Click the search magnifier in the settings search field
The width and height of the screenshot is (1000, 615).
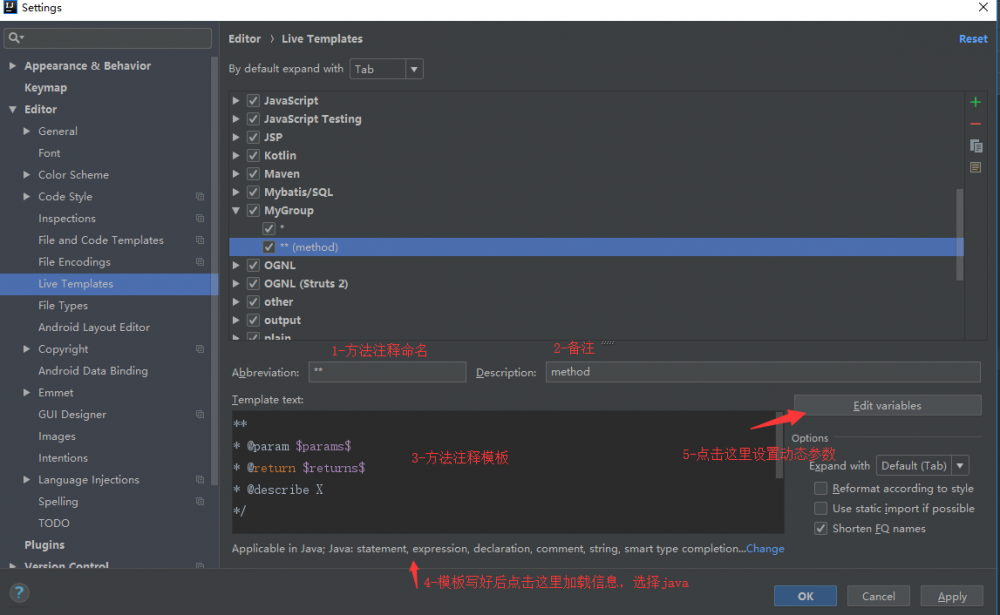click(14, 37)
